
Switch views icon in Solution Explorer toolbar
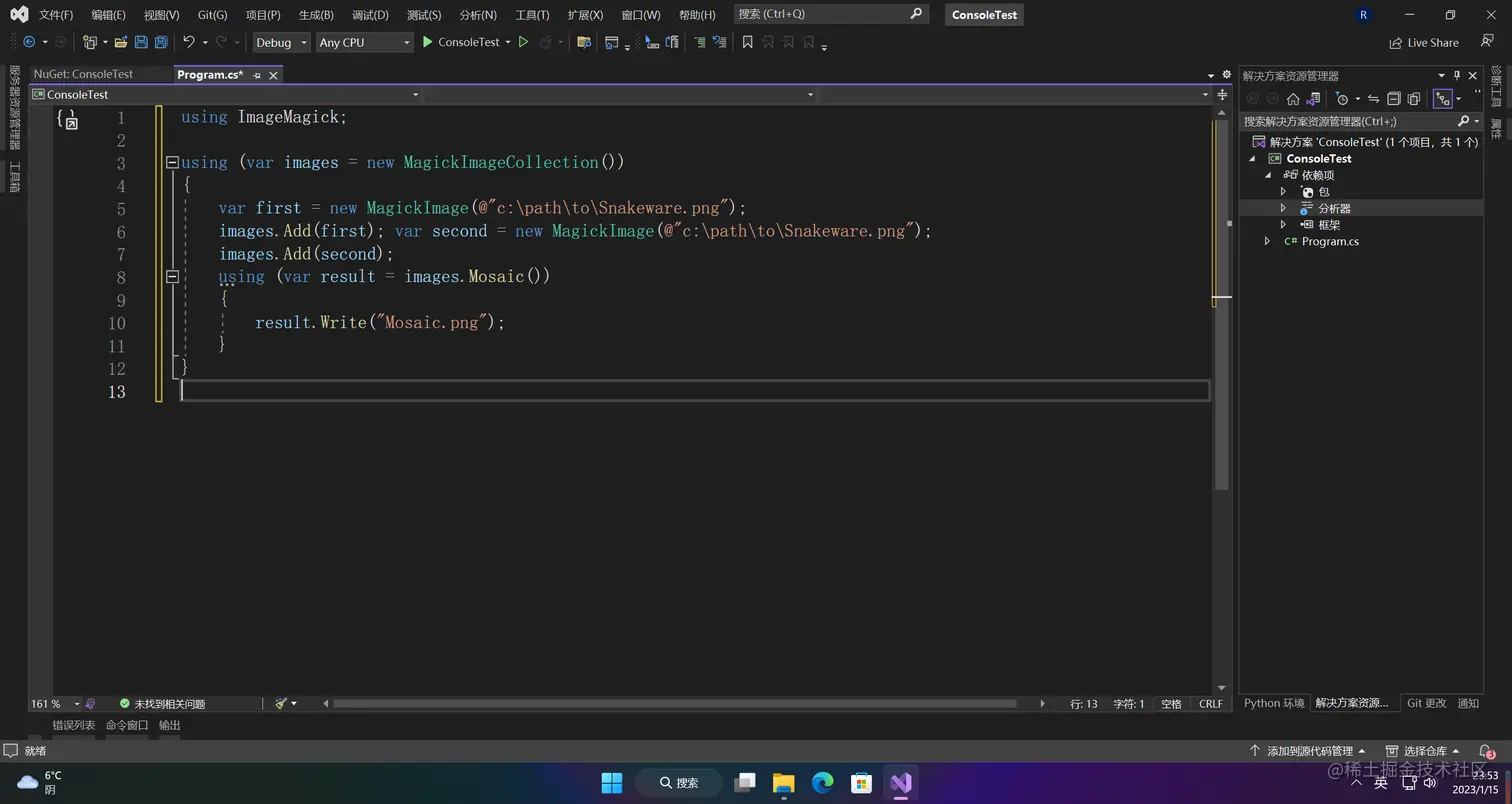coord(1314,99)
